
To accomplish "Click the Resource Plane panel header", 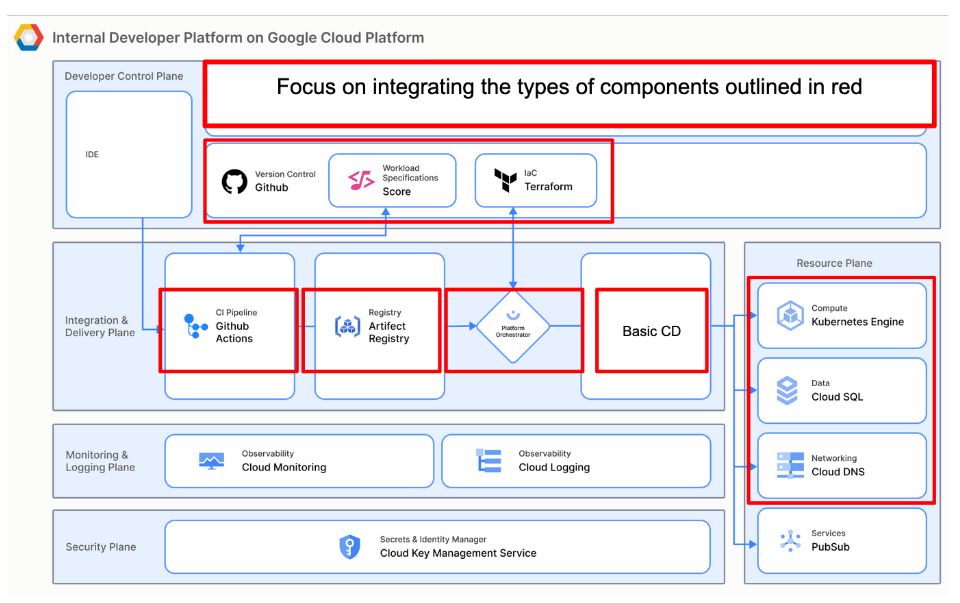I will [835, 263].
